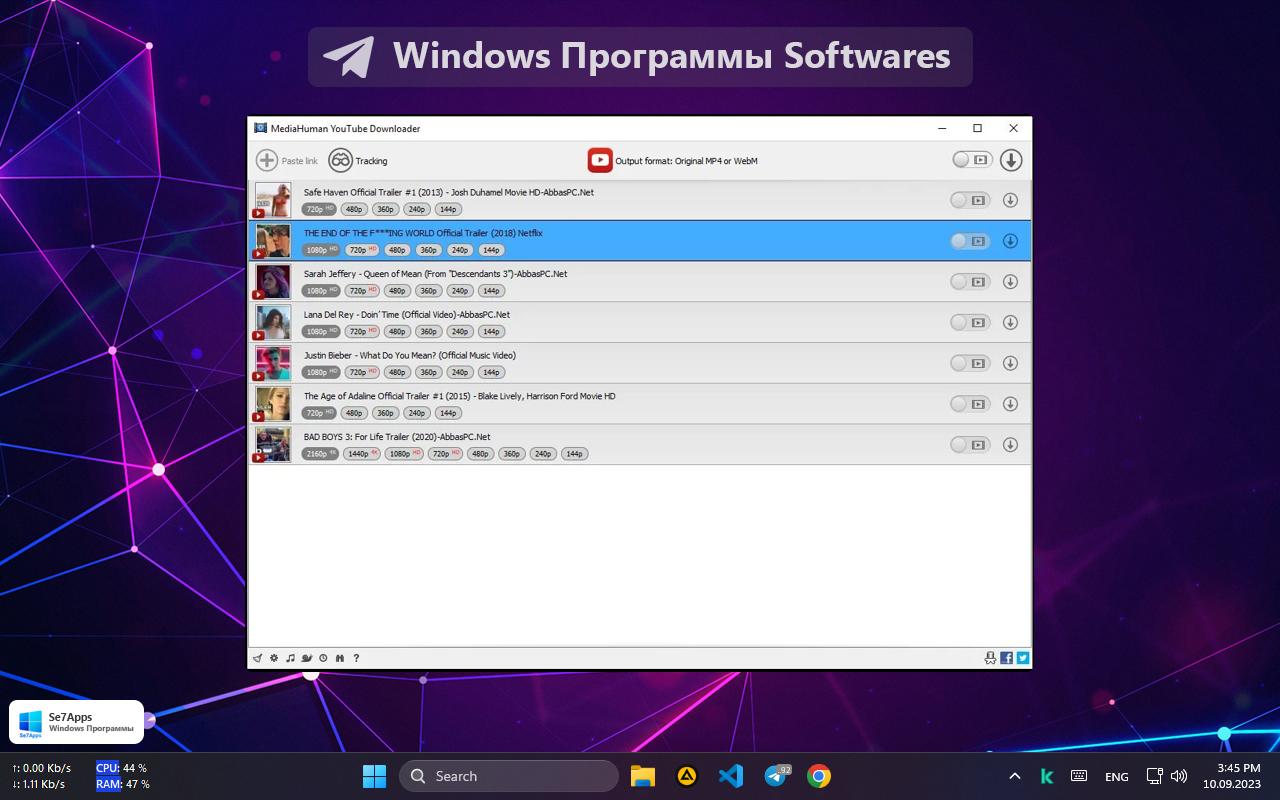Open Visual Studio Code from taskbar
This screenshot has height=800, width=1280.
click(731, 776)
